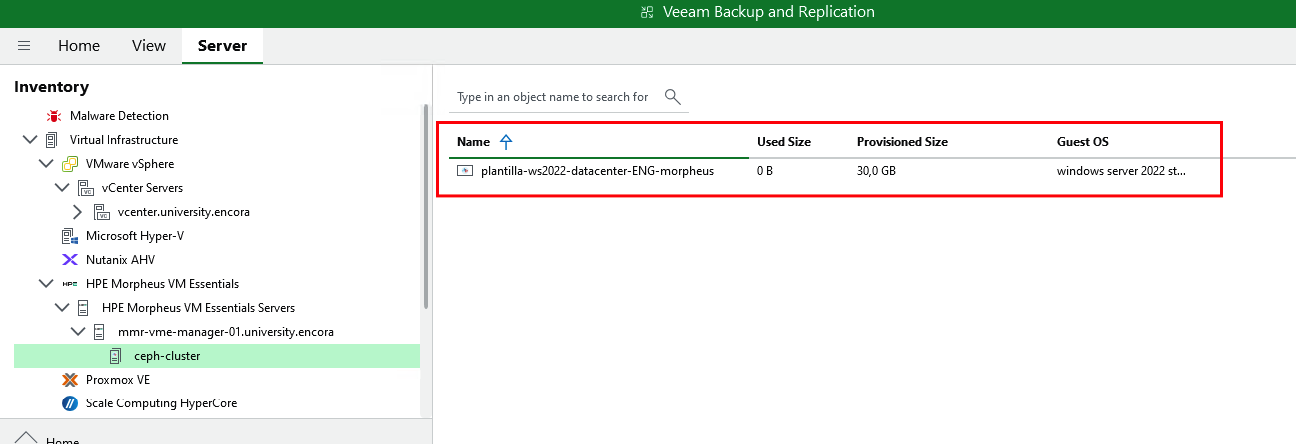The height and width of the screenshot is (444, 1296).
Task: Sort by Guest OS column
Action: [1083, 142]
